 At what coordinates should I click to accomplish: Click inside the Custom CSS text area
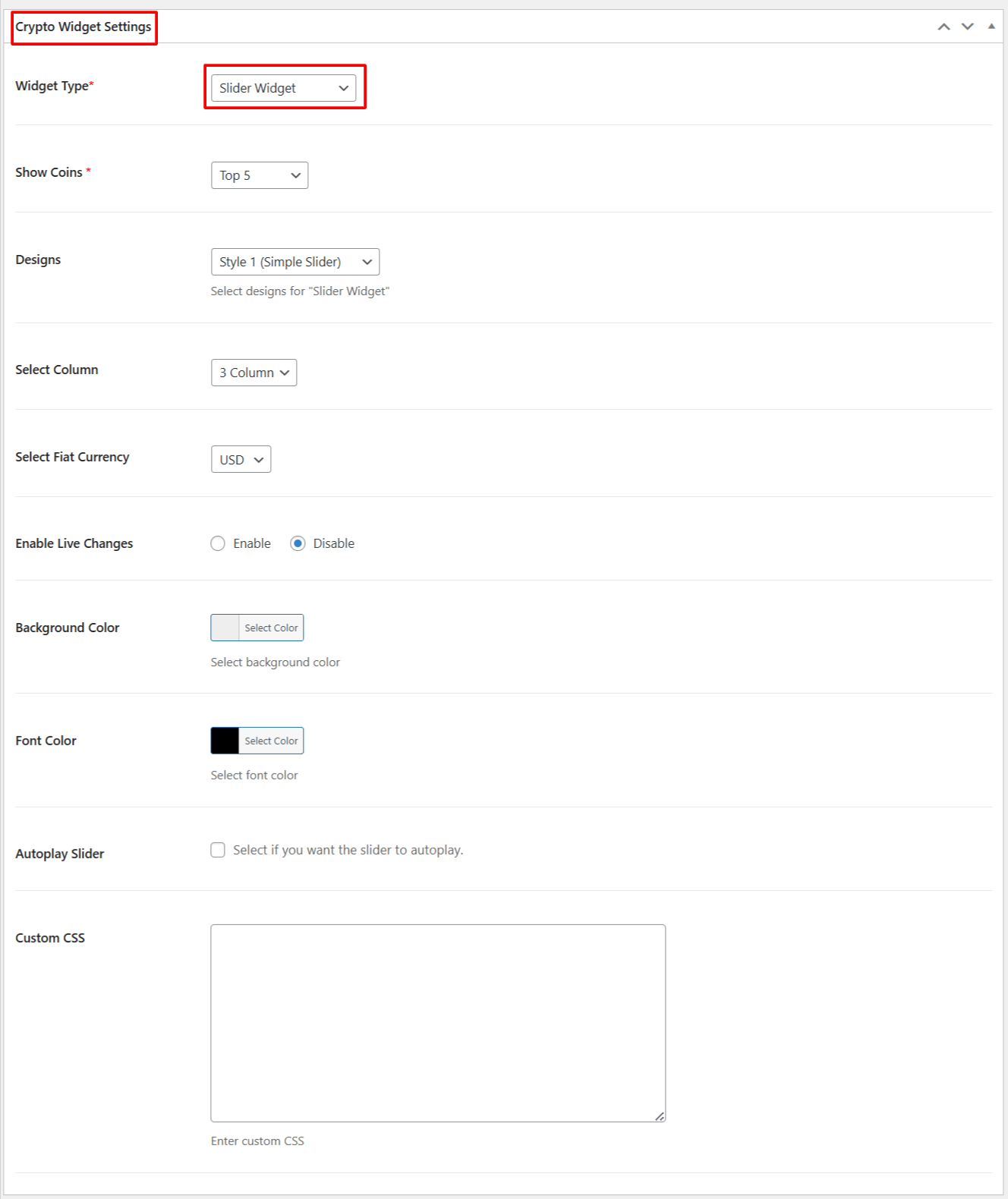437,1022
